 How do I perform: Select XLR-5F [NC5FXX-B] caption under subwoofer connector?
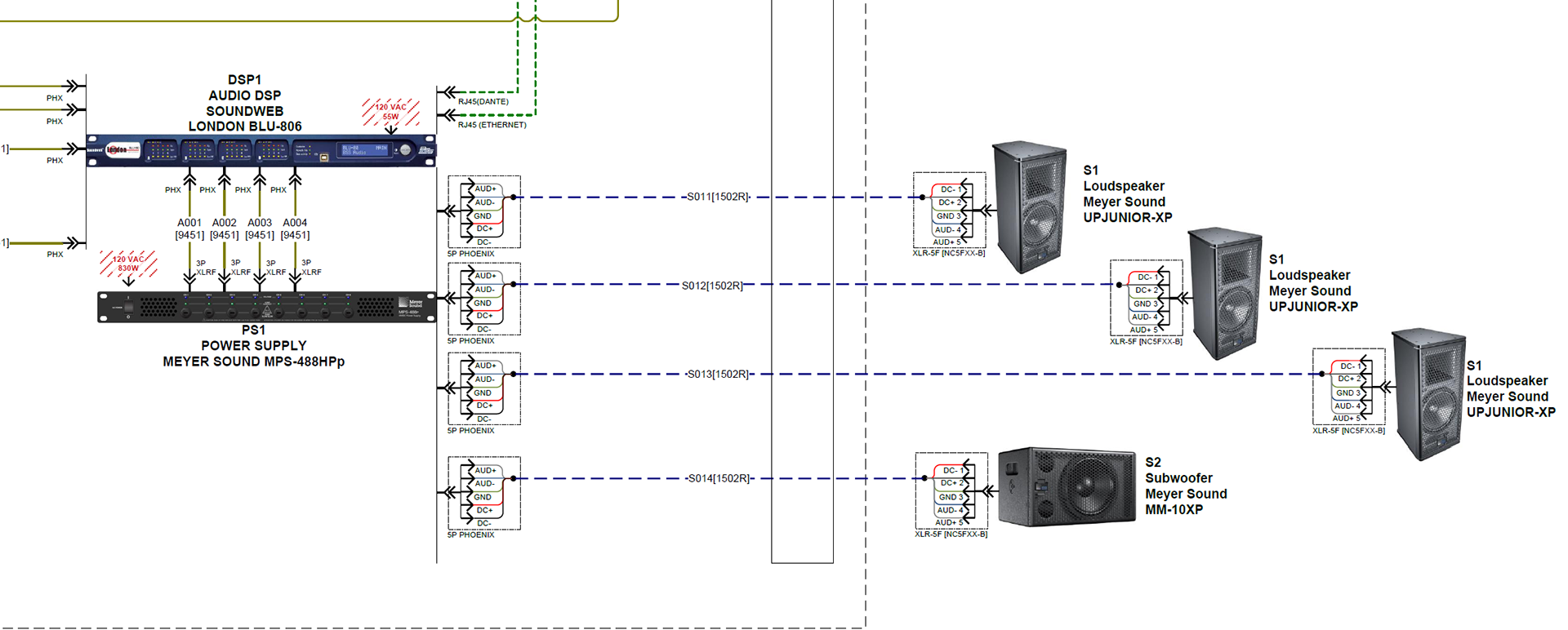951,535
